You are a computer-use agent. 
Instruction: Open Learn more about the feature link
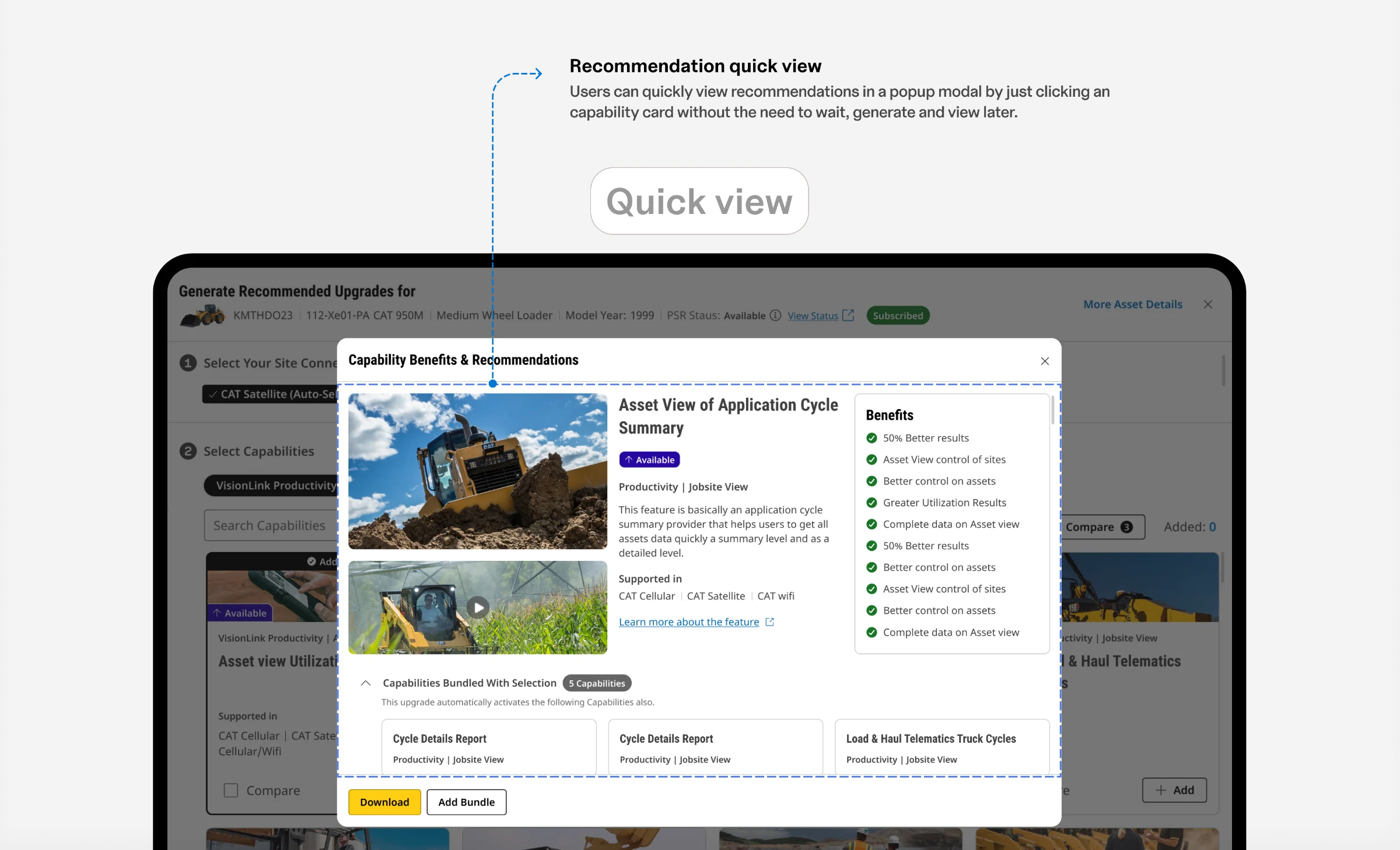click(x=689, y=622)
